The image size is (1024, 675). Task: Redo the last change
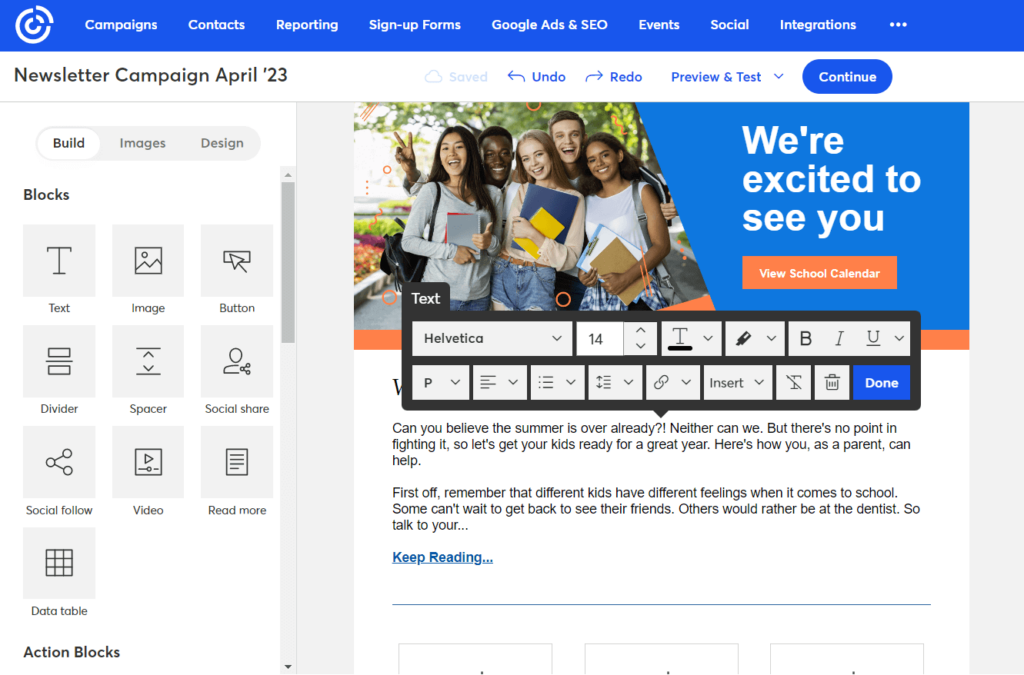click(613, 75)
